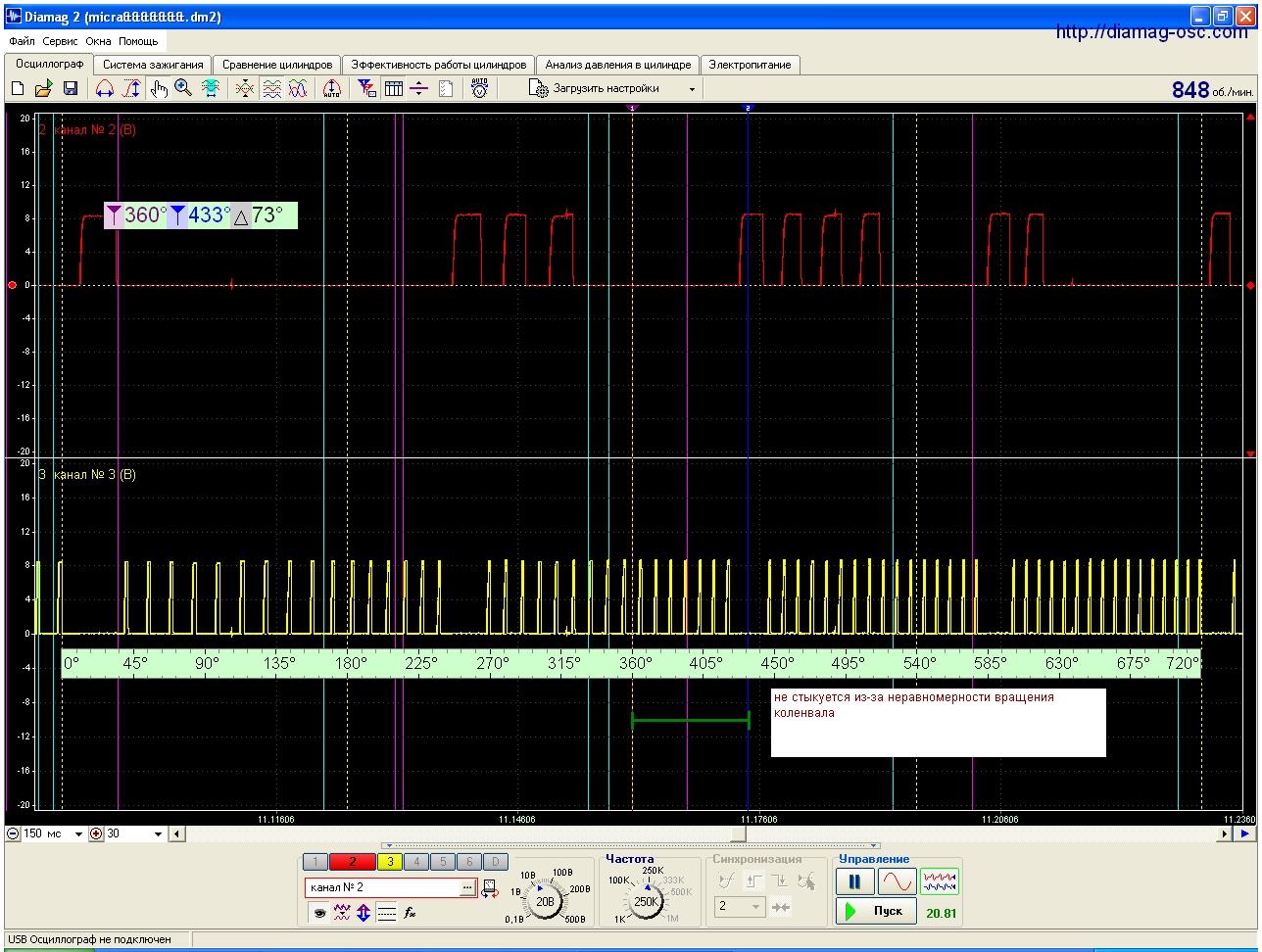Save oscillogram with the floppy disk icon

71,89
